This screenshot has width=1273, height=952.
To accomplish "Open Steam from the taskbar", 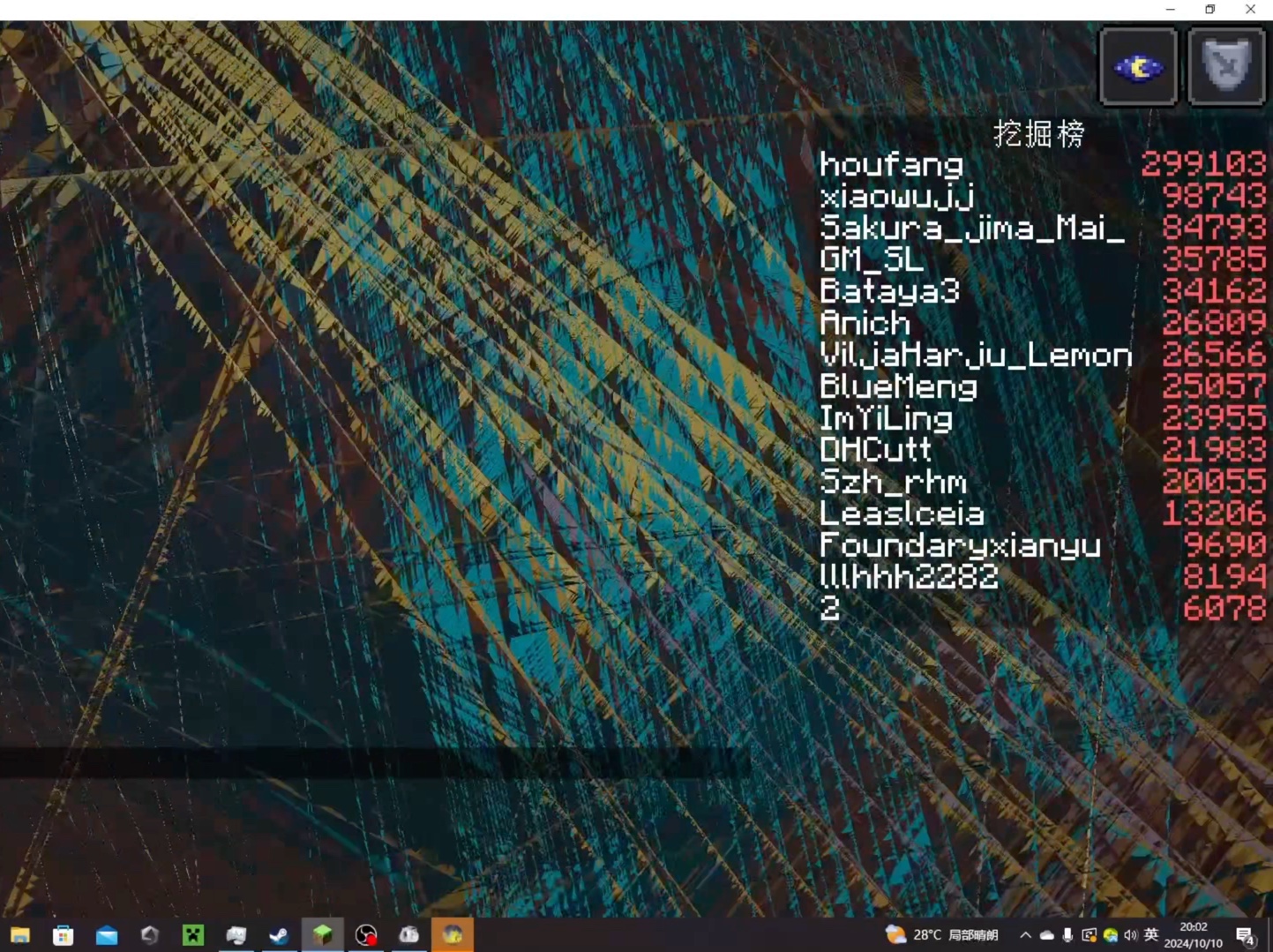I will pos(279,935).
